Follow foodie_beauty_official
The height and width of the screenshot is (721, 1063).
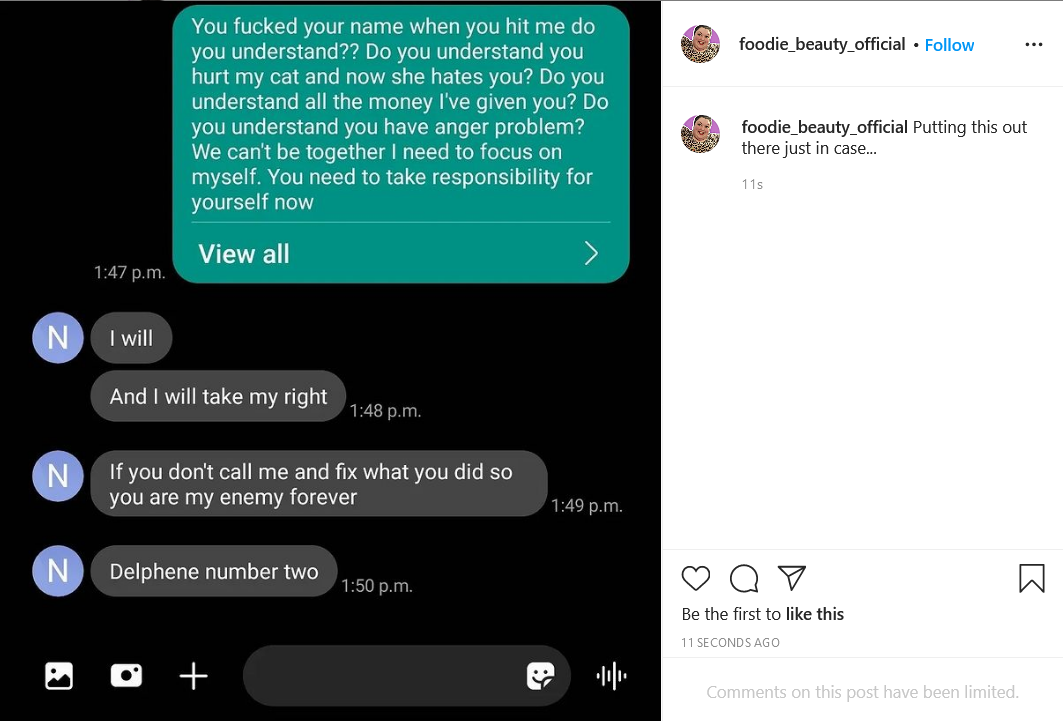pyautogui.click(x=949, y=45)
